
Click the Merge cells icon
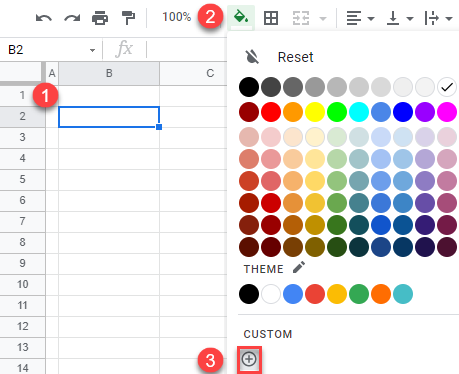point(301,18)
